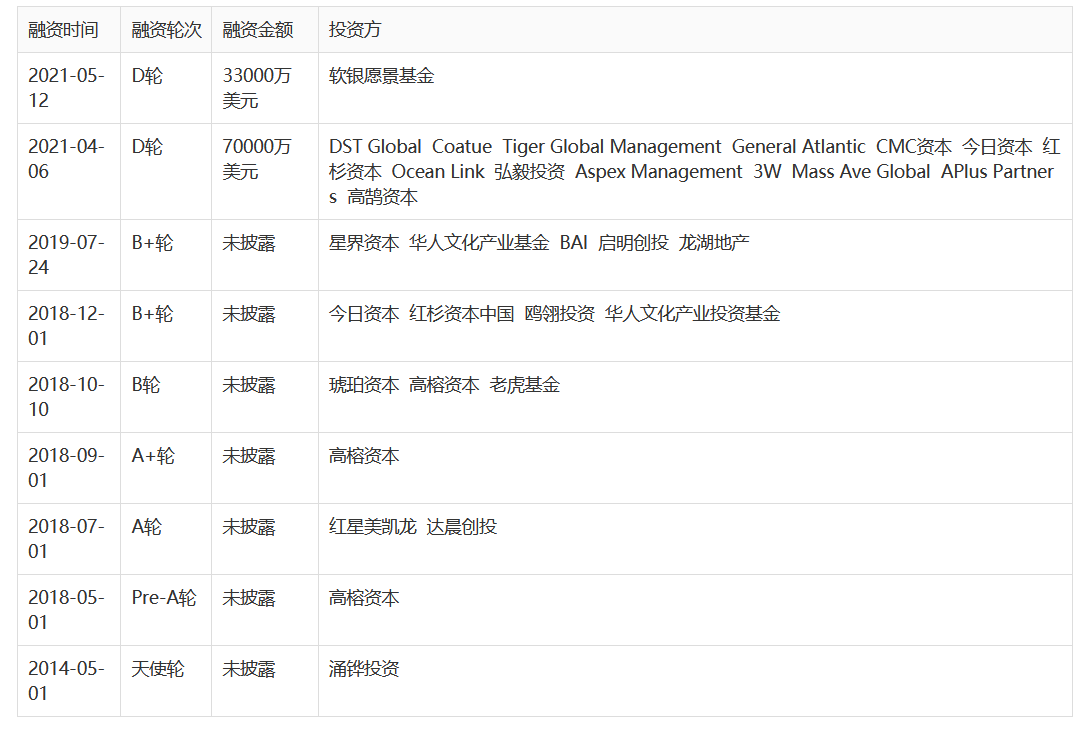Click investor 弘毅投资
1088x733 pixels.
529,171
